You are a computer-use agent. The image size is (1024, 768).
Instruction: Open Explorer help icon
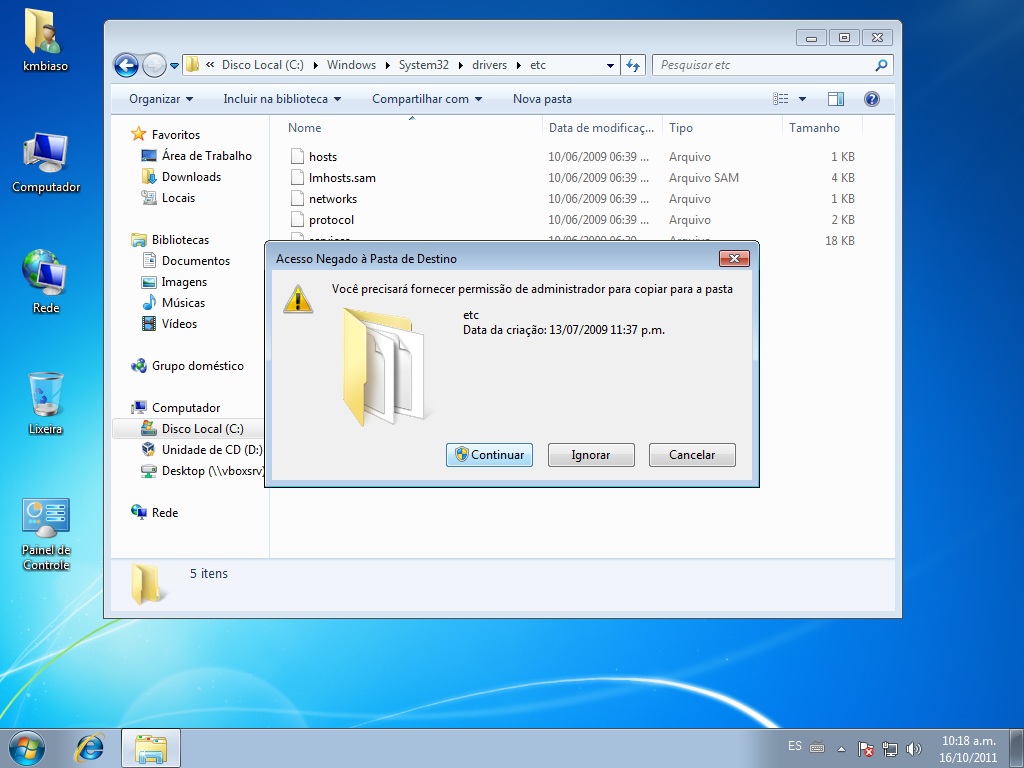(872, 99)
